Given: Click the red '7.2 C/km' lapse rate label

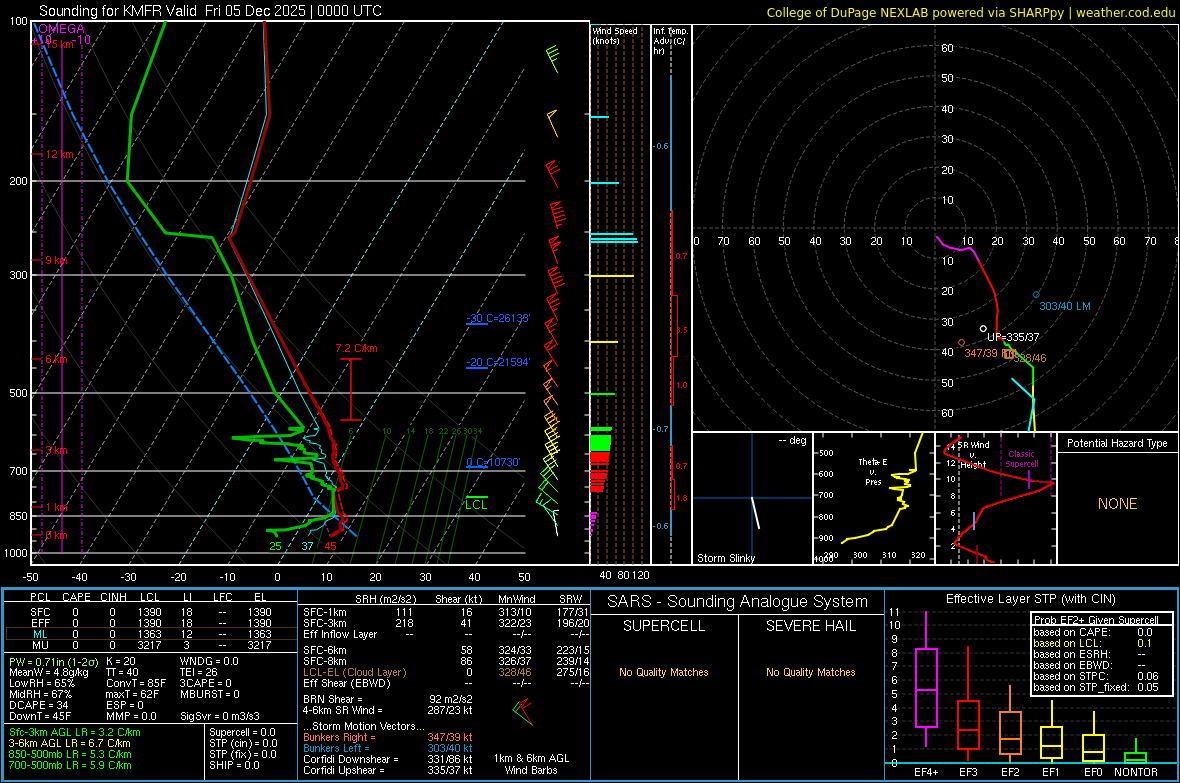Looking at the screenshot, I should [x=357, y=349].
